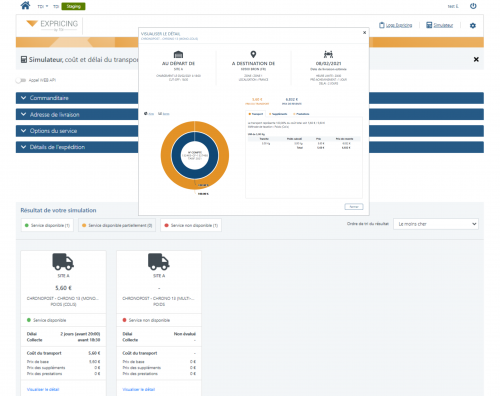Go to the home page icon
The width and height of the screenshot is (500, 396).
[x=25, y=5]
